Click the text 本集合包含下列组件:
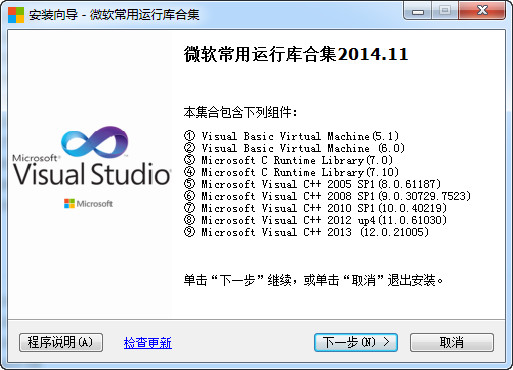This screenshot has height=370, width=513. click(240, 112)
